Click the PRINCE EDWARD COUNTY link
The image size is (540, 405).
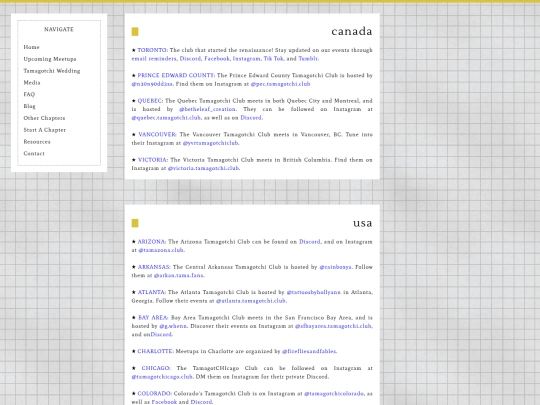pyautogui.click(x=176, y=75)
